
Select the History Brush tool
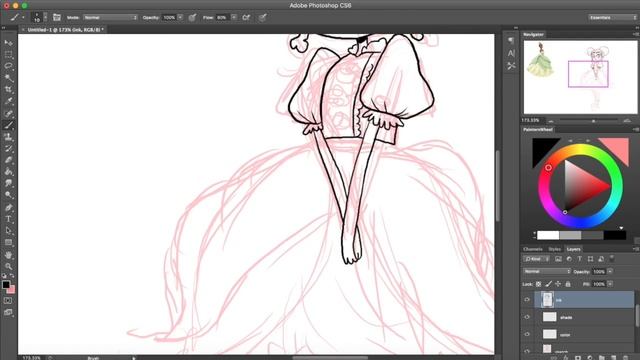coord(8,149)
